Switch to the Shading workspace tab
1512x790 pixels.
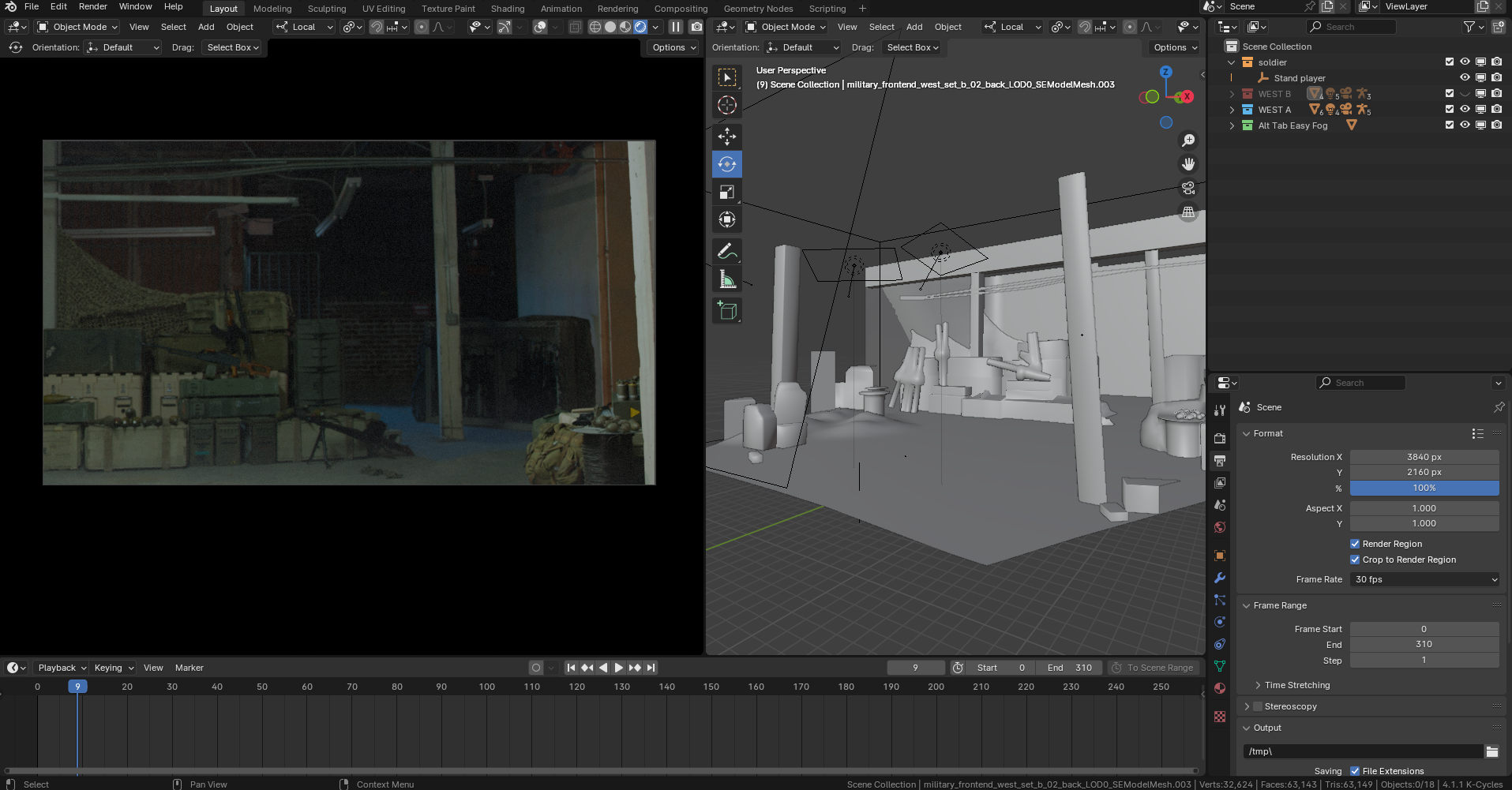508,9
